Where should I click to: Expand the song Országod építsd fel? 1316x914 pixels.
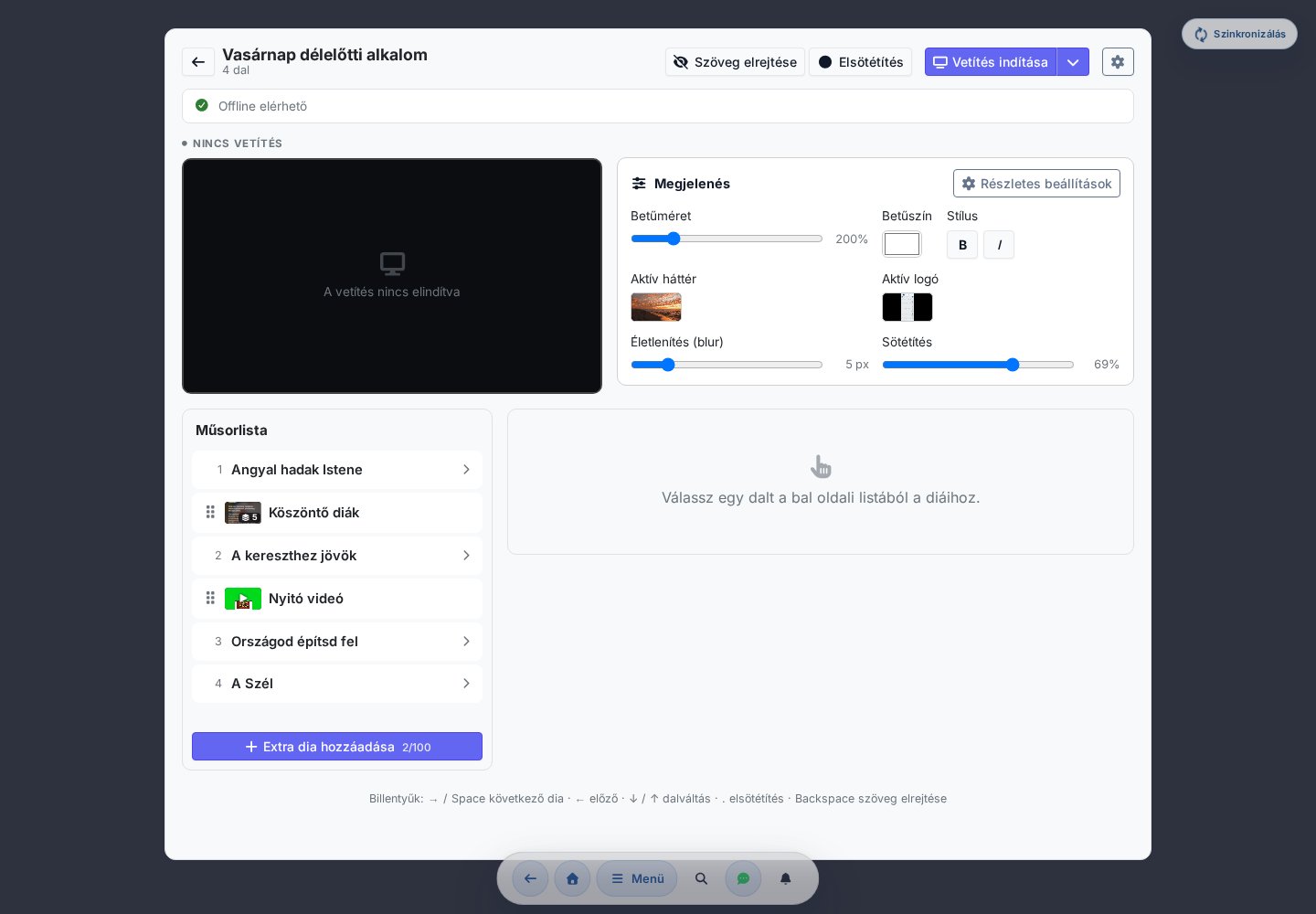(337, 642)
